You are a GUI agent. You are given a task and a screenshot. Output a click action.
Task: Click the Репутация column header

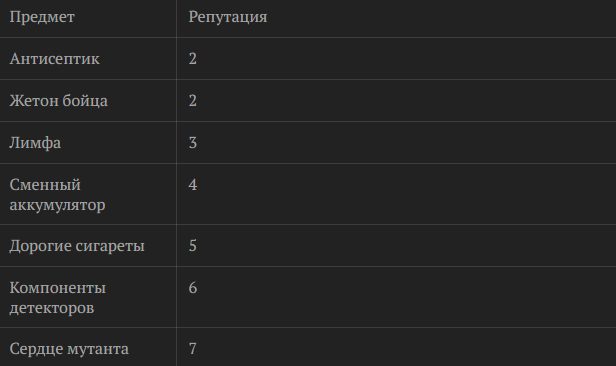pos(228,17)
